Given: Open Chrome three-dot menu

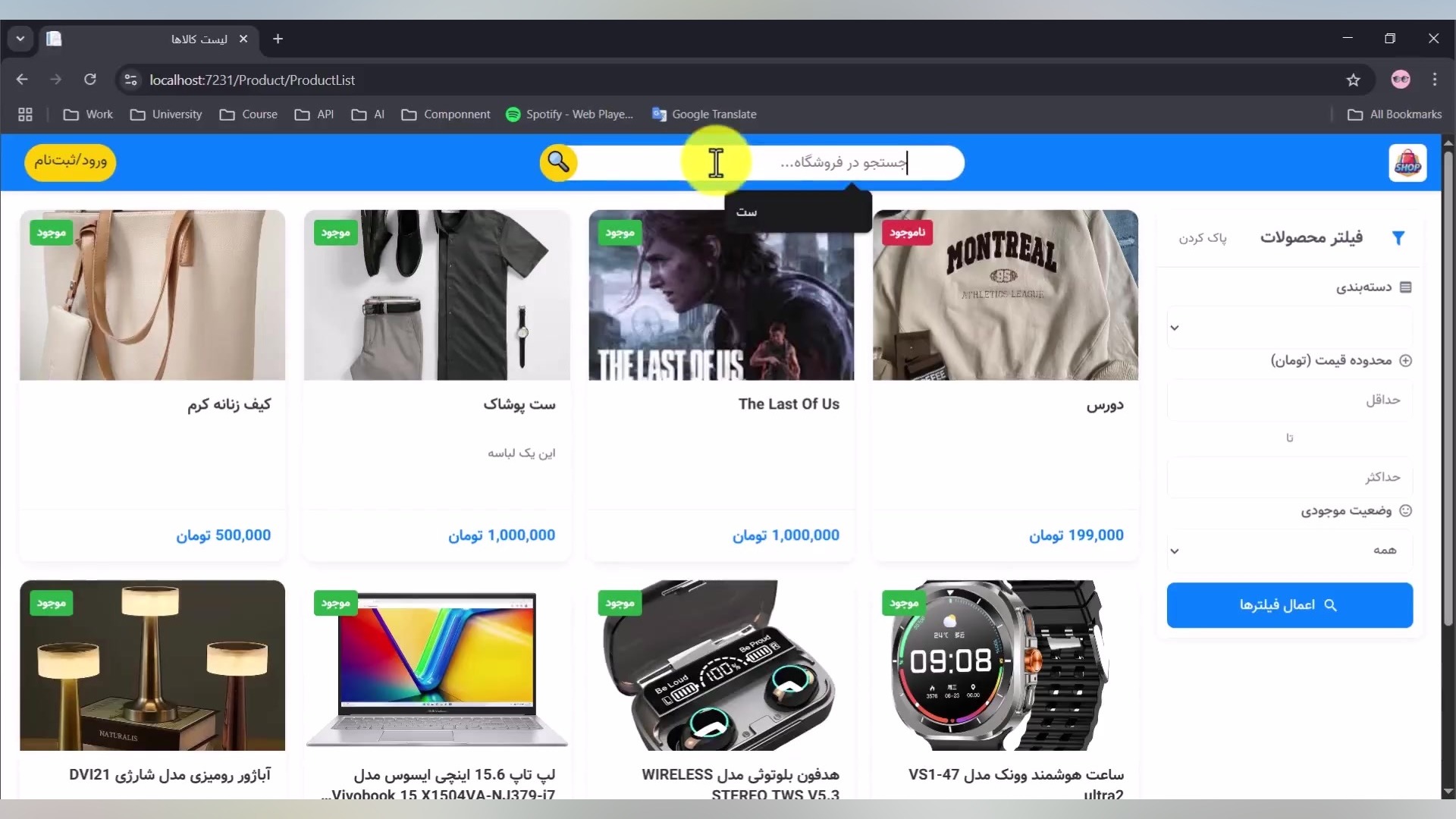Looking at the screenshot, I should click(1435, 80).
